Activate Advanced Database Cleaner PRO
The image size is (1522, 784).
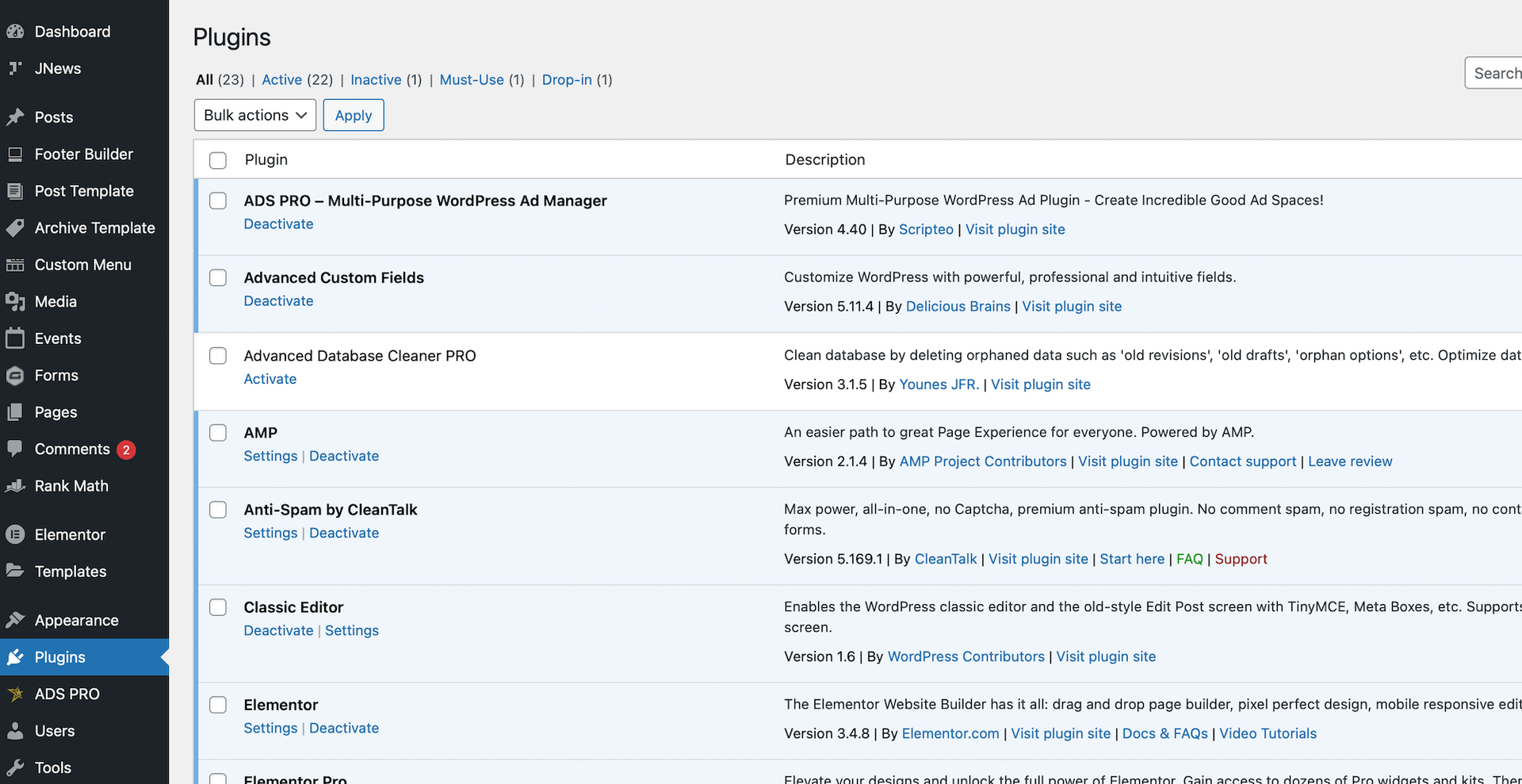click(270, 380)
